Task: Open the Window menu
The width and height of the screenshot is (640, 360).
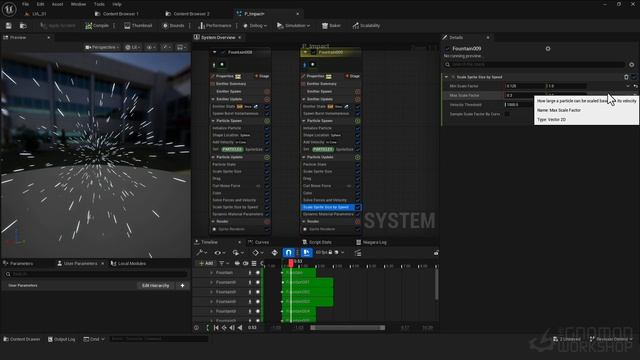Action: [x=78, y=4]
